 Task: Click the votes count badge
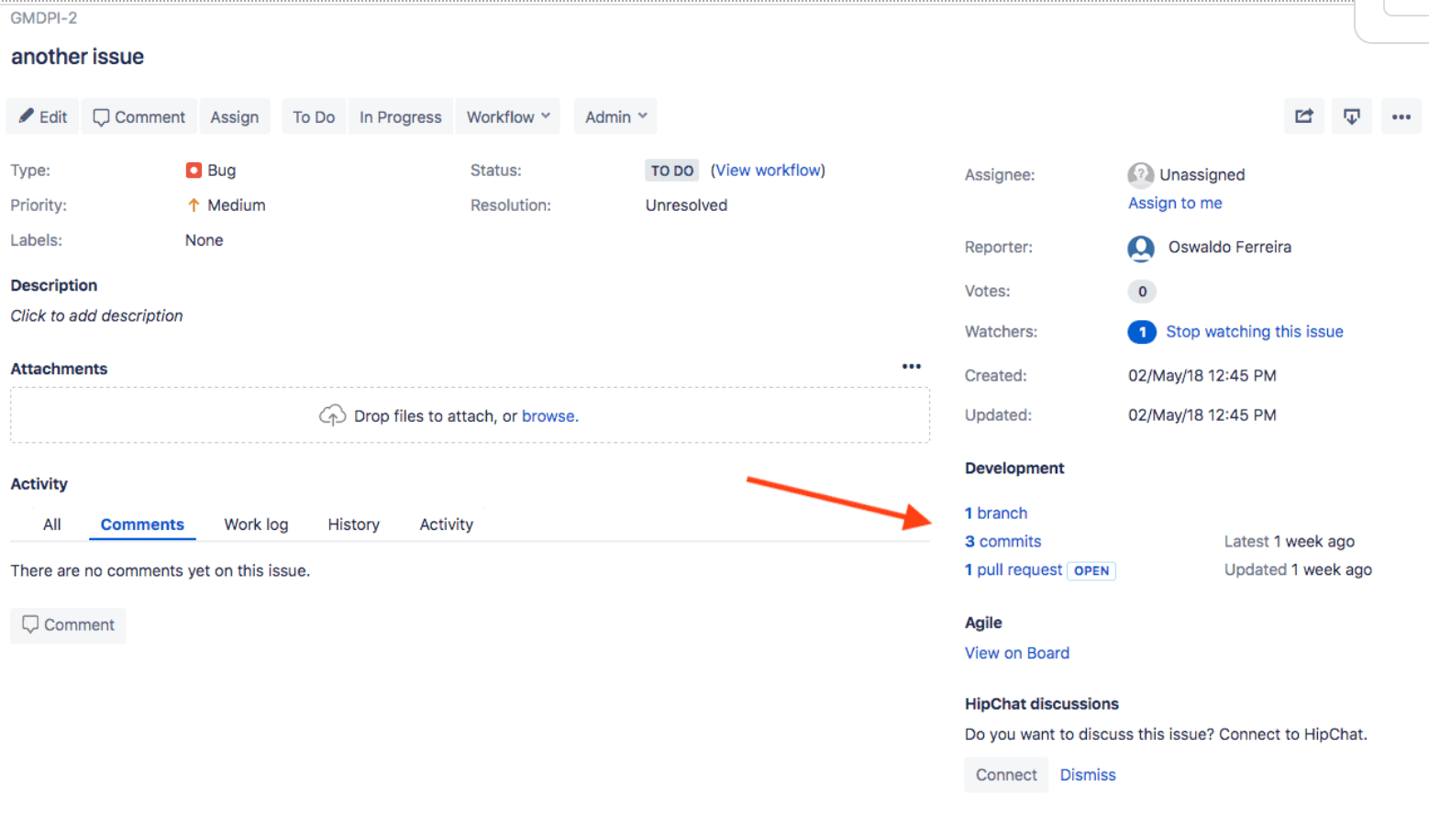click(1141, 291)
